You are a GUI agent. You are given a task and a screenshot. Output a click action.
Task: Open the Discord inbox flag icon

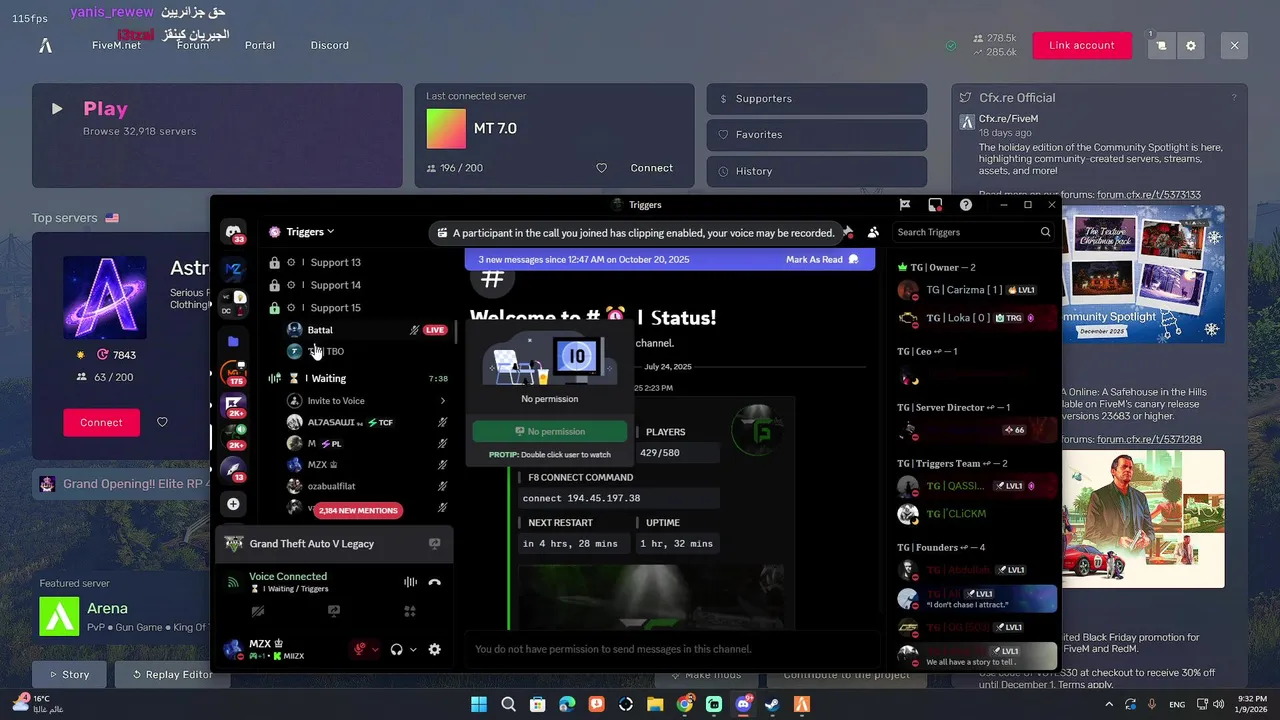click(x=905, y=204)
